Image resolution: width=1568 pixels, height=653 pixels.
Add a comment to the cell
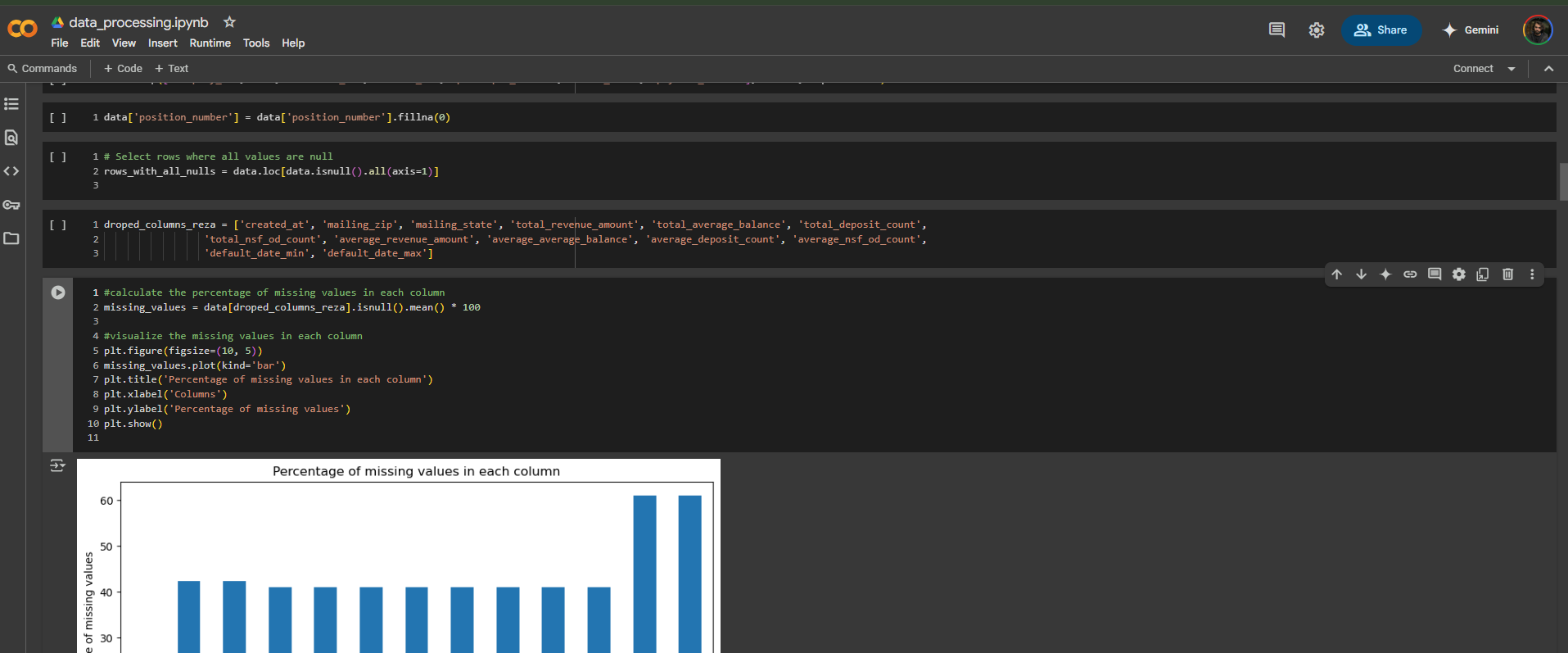[x=1435, y=274]
